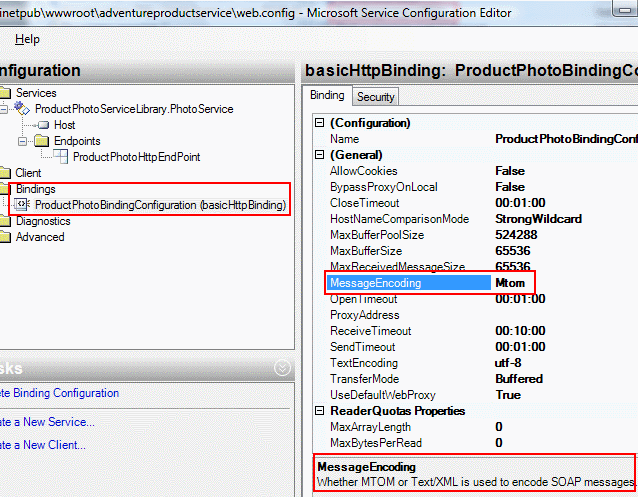
Task: Select the Binding tab
Action: click(327, 96)
